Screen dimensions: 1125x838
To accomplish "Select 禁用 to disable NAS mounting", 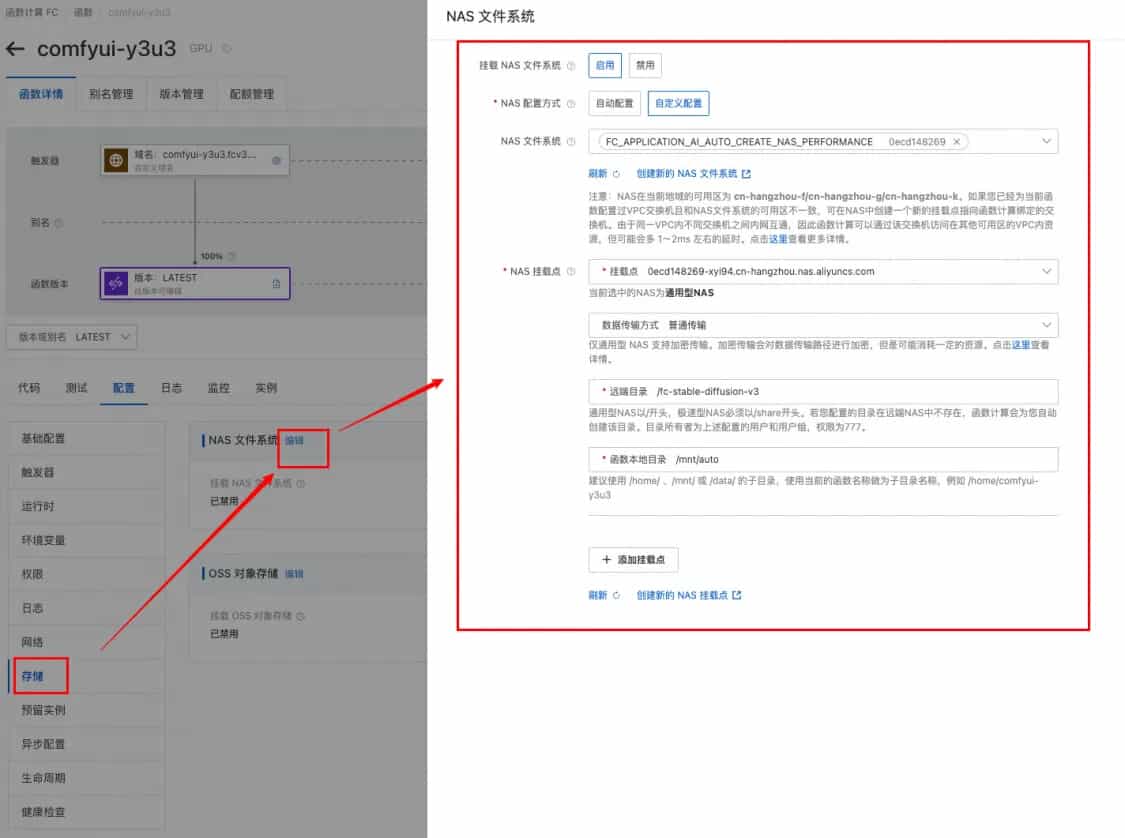I will tap(645, 66).
